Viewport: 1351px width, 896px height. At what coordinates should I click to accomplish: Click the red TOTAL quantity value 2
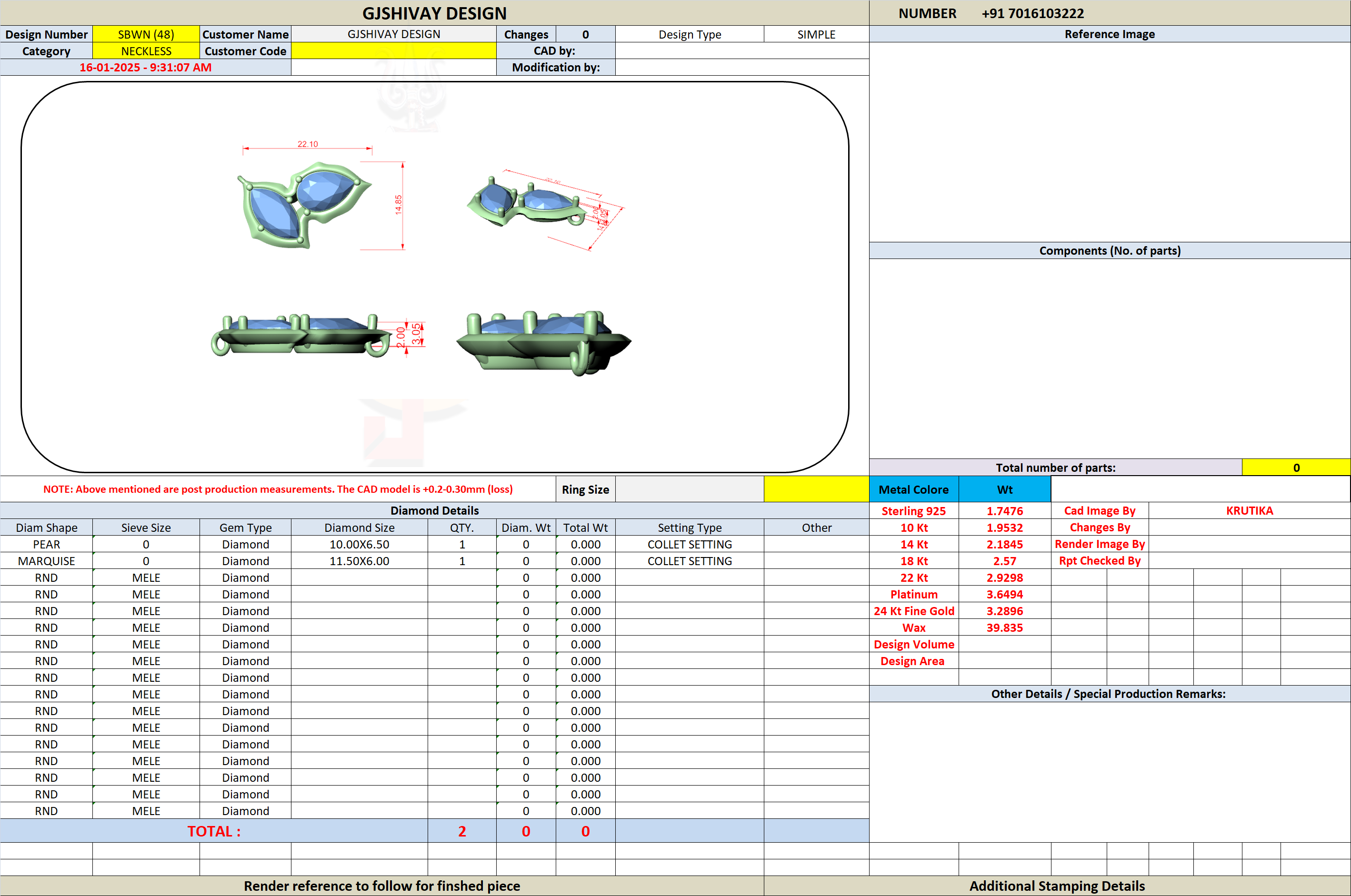pyautogui.click(x=462, y=831)
